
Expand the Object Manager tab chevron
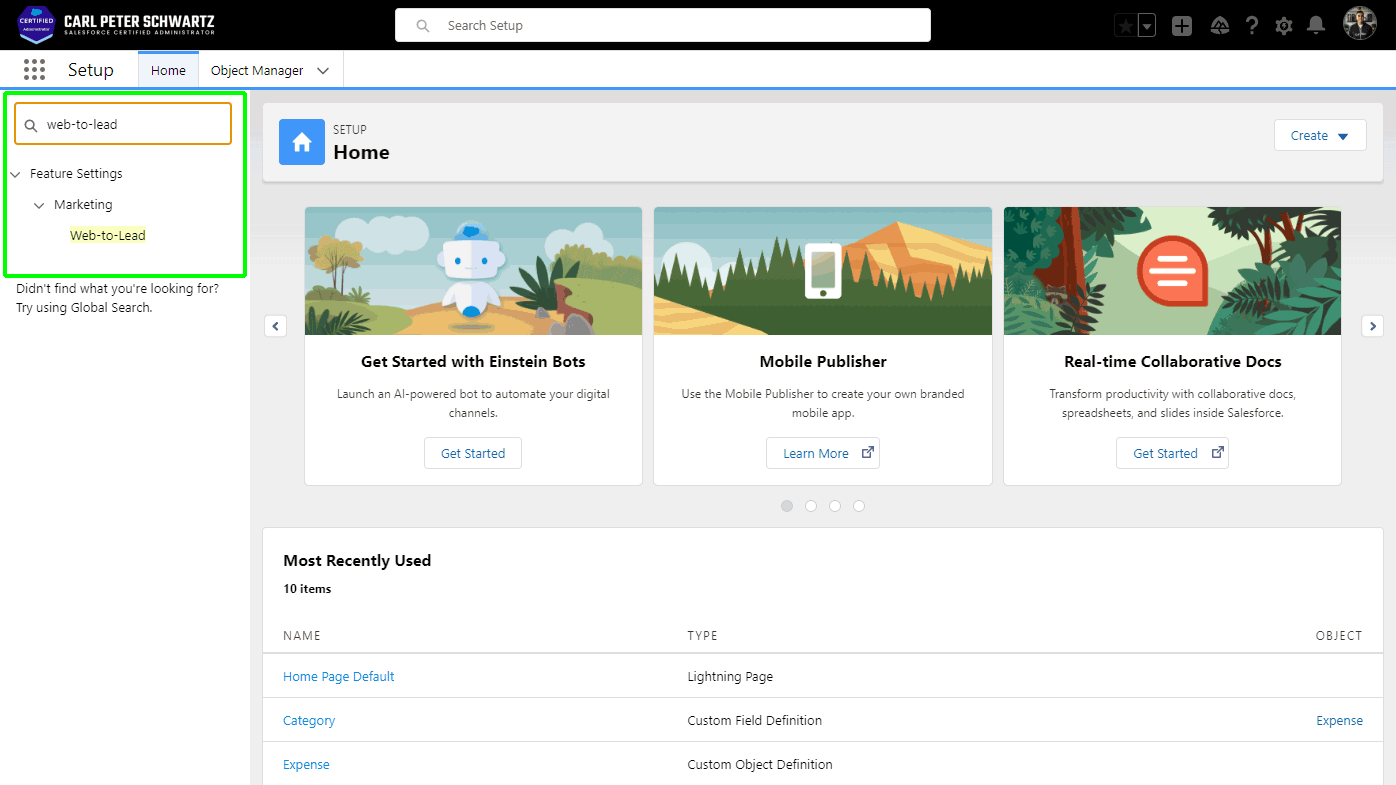click(323, 71)
